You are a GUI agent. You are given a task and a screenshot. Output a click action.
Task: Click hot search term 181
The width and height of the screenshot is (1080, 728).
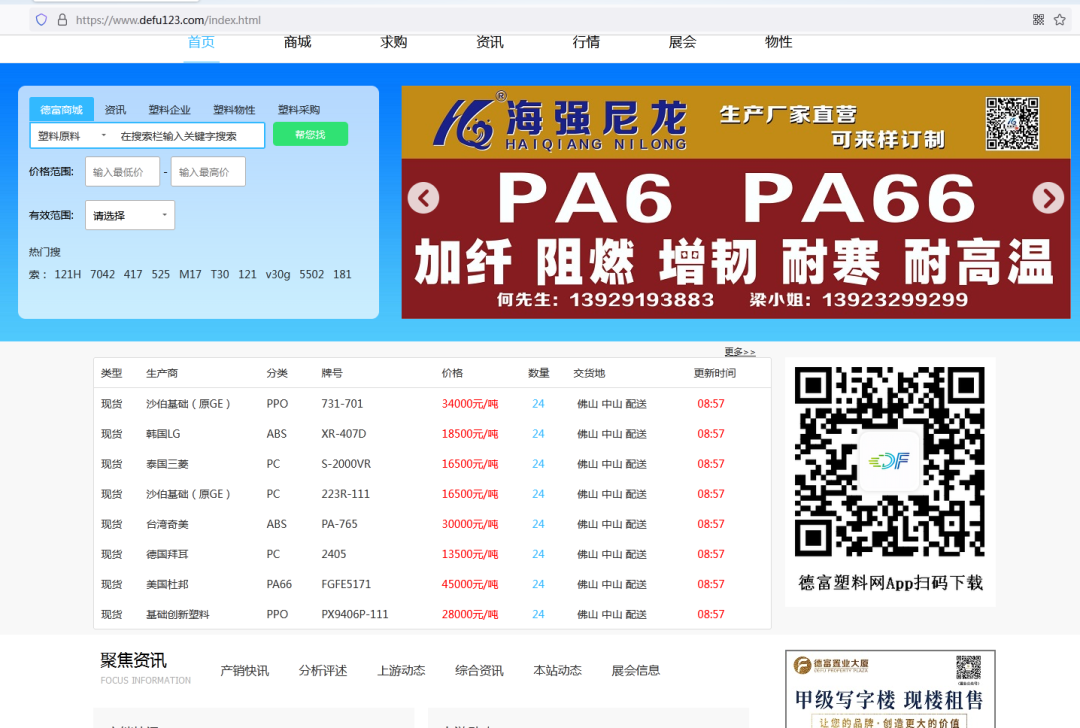coord(342,274)
